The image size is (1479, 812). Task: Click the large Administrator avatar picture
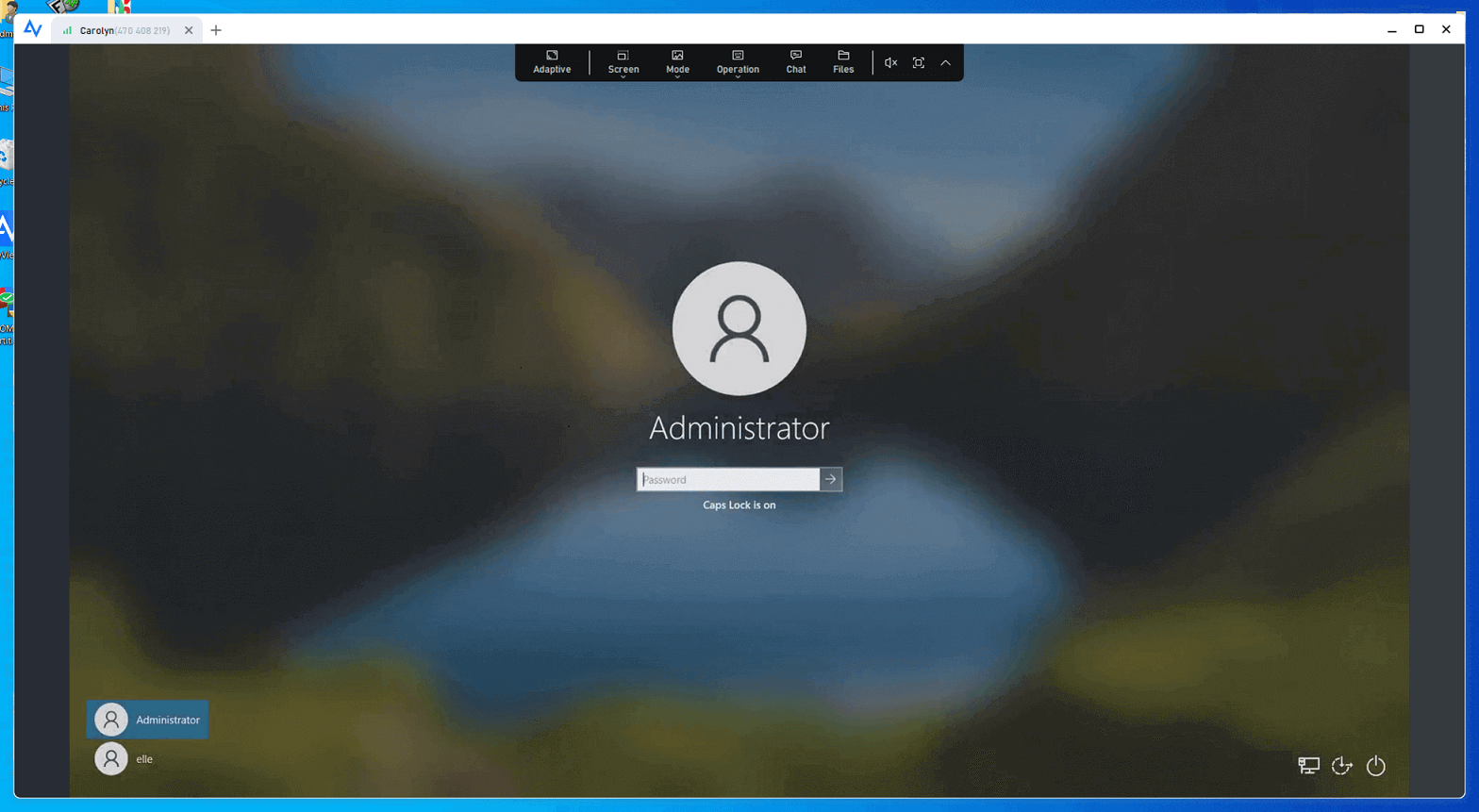[x=739, y=328]
